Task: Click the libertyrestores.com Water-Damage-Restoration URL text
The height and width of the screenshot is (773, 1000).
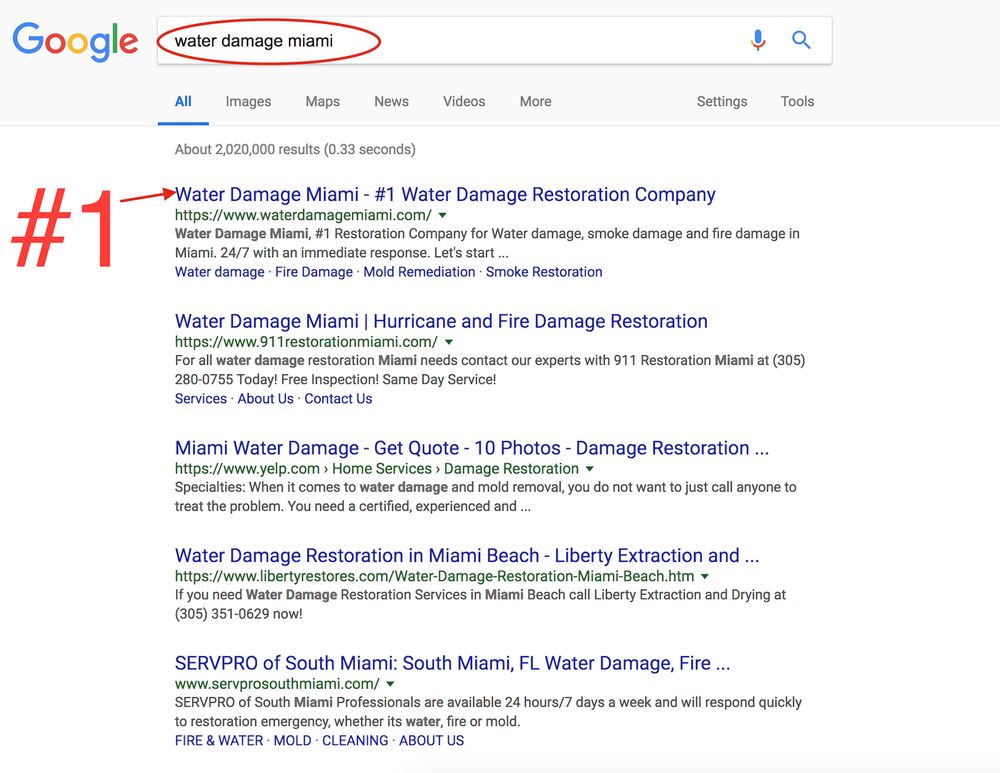Action: coord(434,576)
